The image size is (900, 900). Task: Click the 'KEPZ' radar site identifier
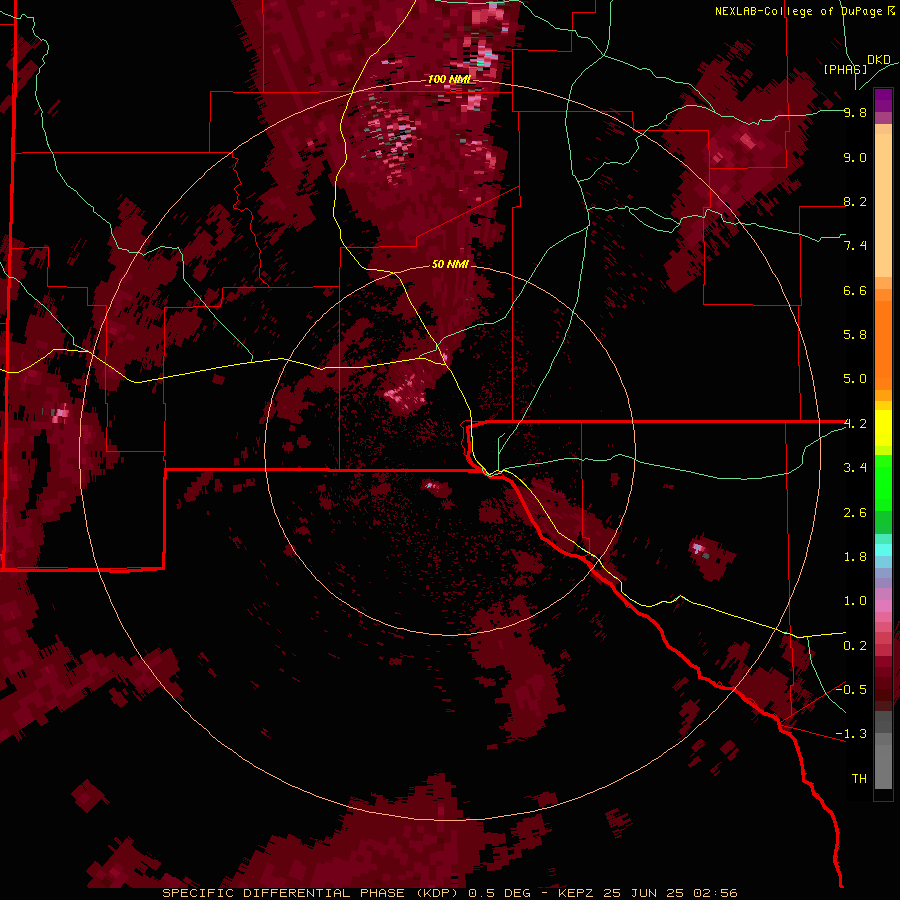[x=578, y=893]
